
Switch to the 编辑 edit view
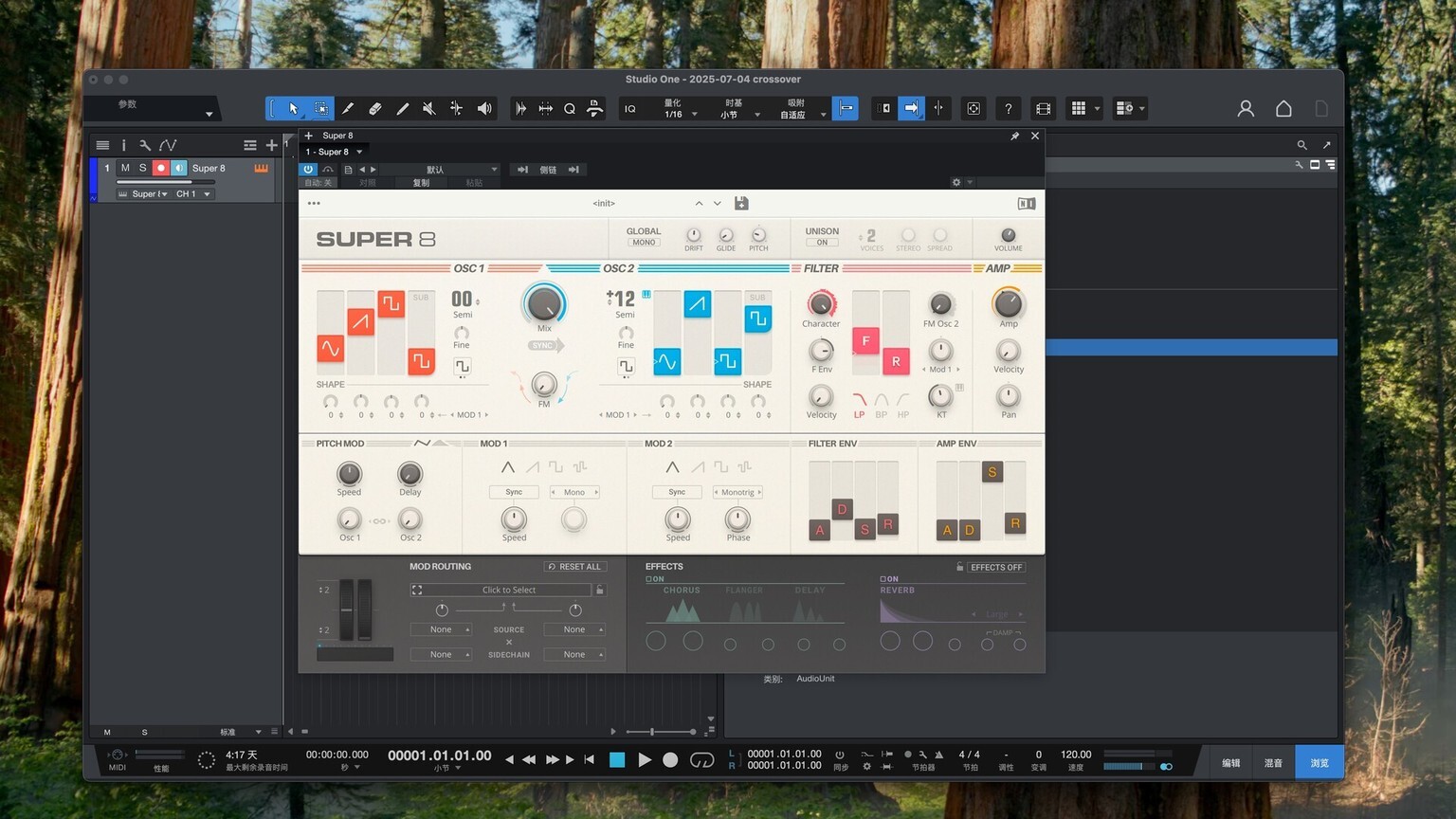coord(1230,762)
